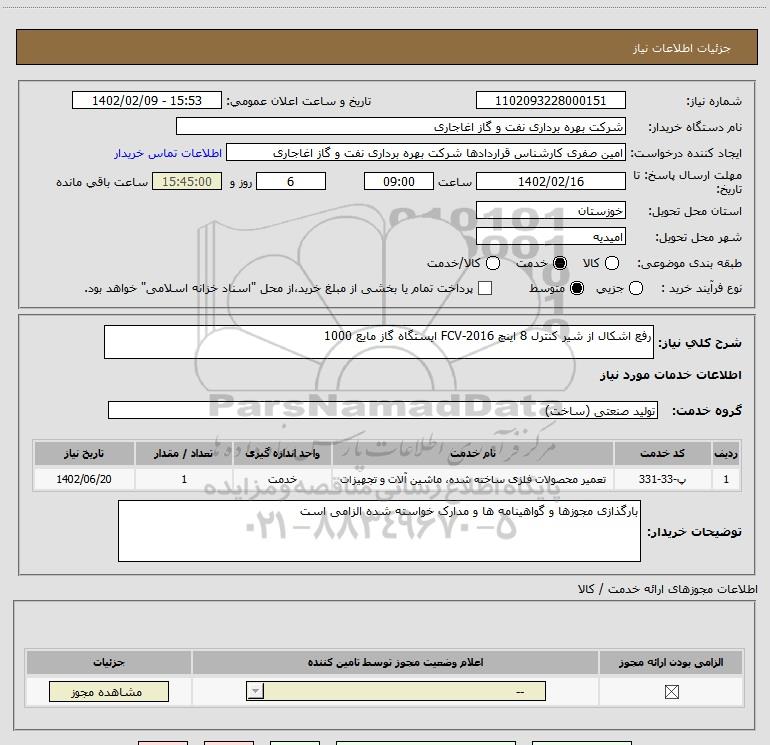
Task: Click the deadline date field 1402/02/16
Action: [x=550, y=181]
